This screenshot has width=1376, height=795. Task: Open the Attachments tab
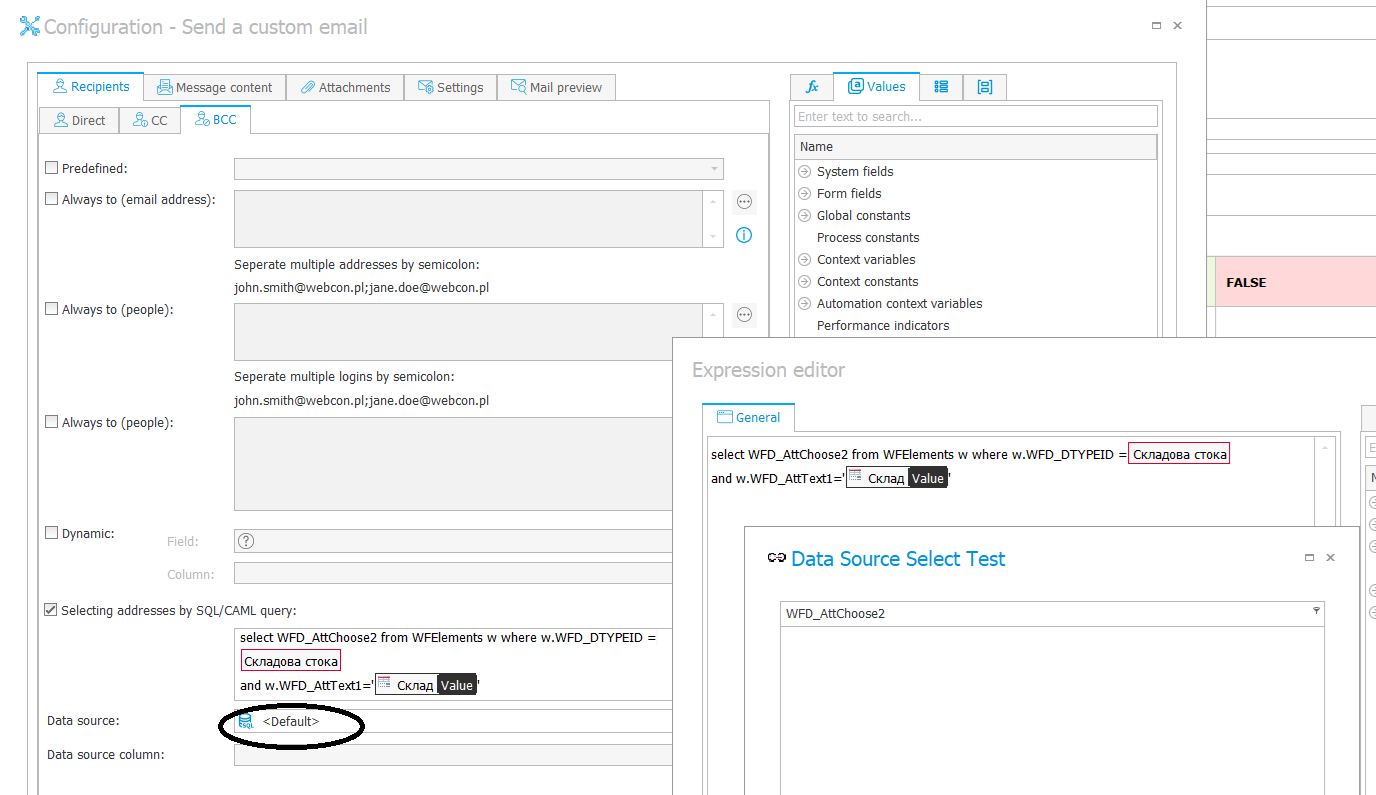tap(345, 88)
